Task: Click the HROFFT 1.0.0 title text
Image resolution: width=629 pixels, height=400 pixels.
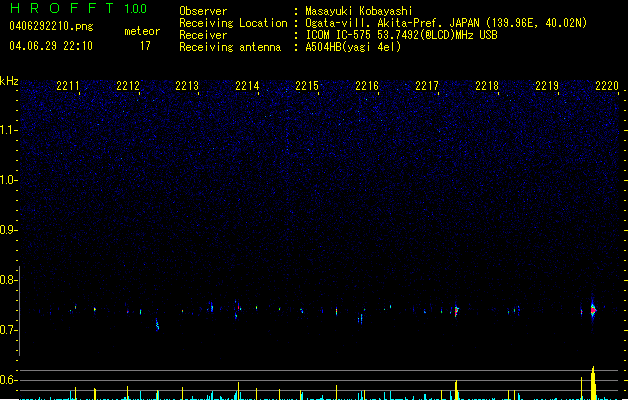Action: point(78,8)
